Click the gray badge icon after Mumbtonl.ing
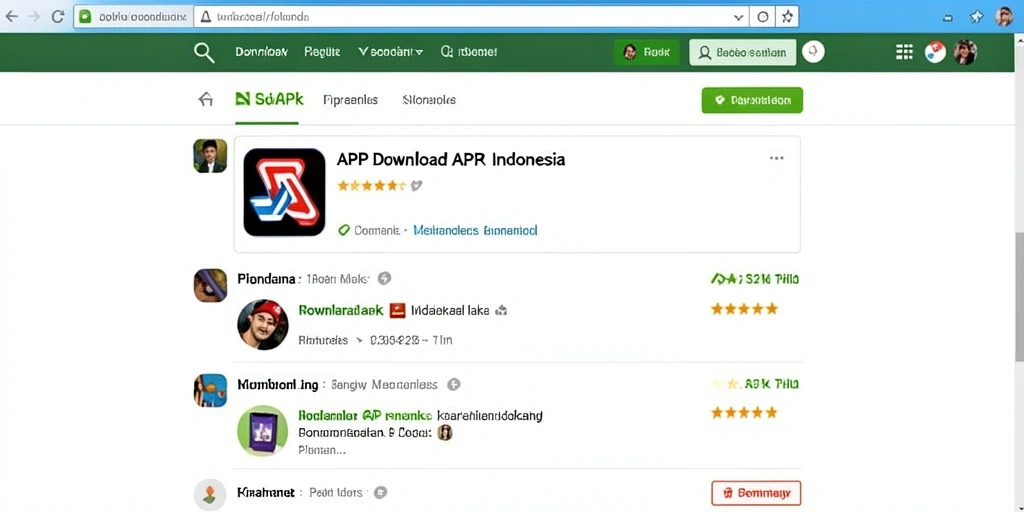Image resolution: width=1024 pixels, height=512 pixels. (453, 385)
